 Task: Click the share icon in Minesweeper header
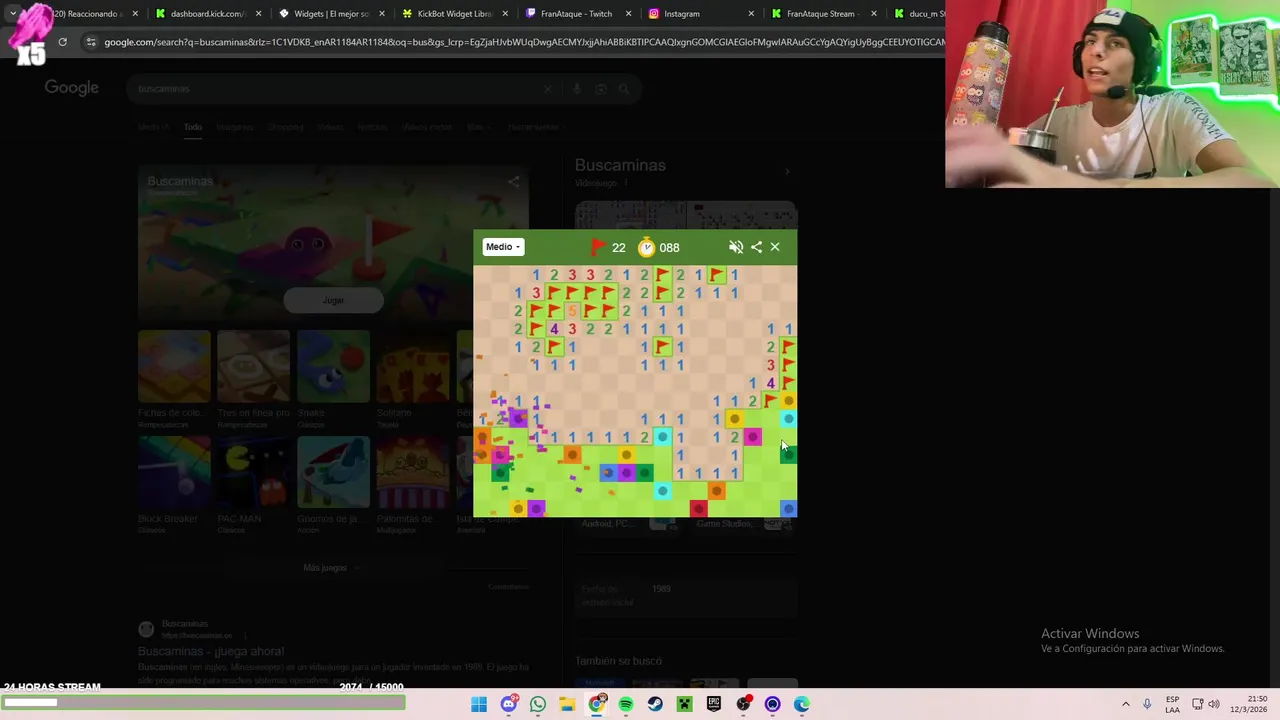tap(756, 247)
